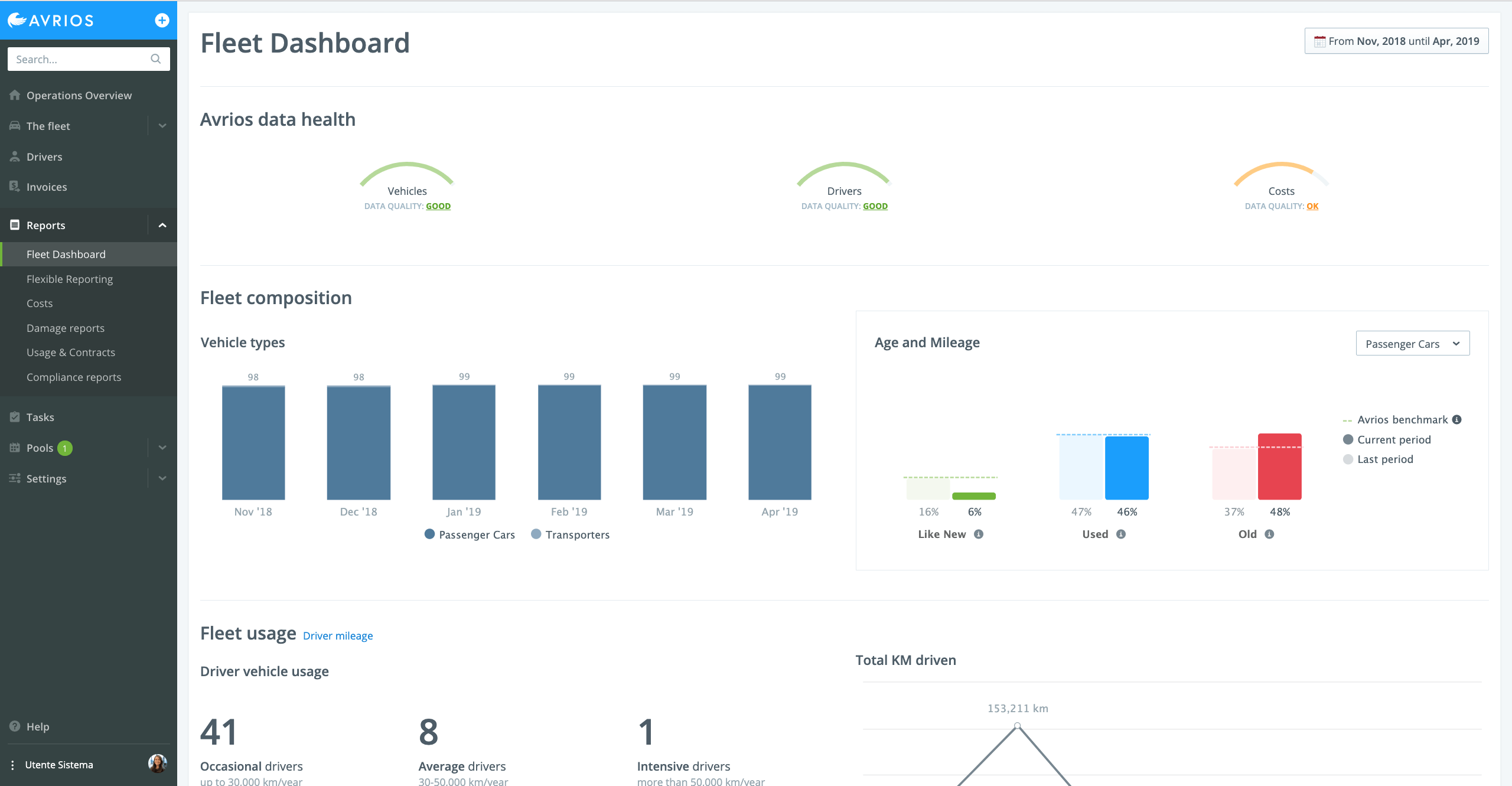Open the Passenger Cars dropdown
Screen dimensions: 1512x786
click(1412, 344)
